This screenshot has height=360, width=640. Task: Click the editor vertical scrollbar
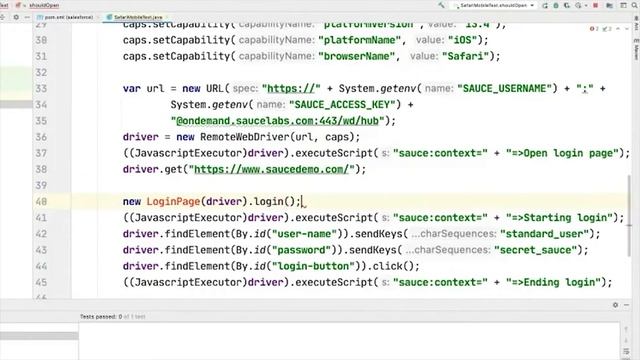(x=629, y=216)
